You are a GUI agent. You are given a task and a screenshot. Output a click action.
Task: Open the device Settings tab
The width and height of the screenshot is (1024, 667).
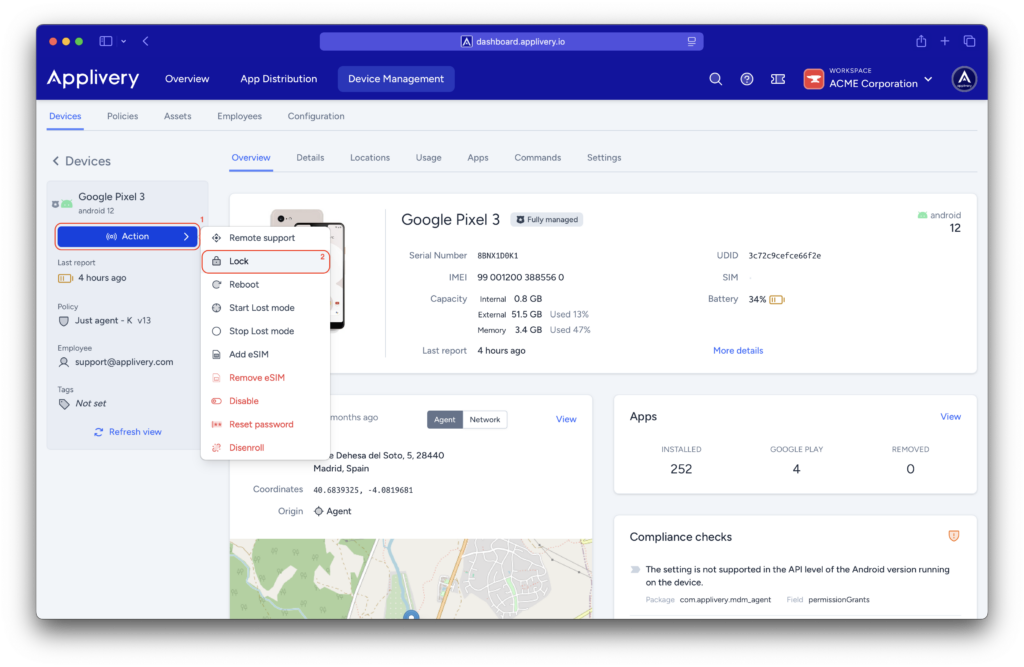(604, 158)
